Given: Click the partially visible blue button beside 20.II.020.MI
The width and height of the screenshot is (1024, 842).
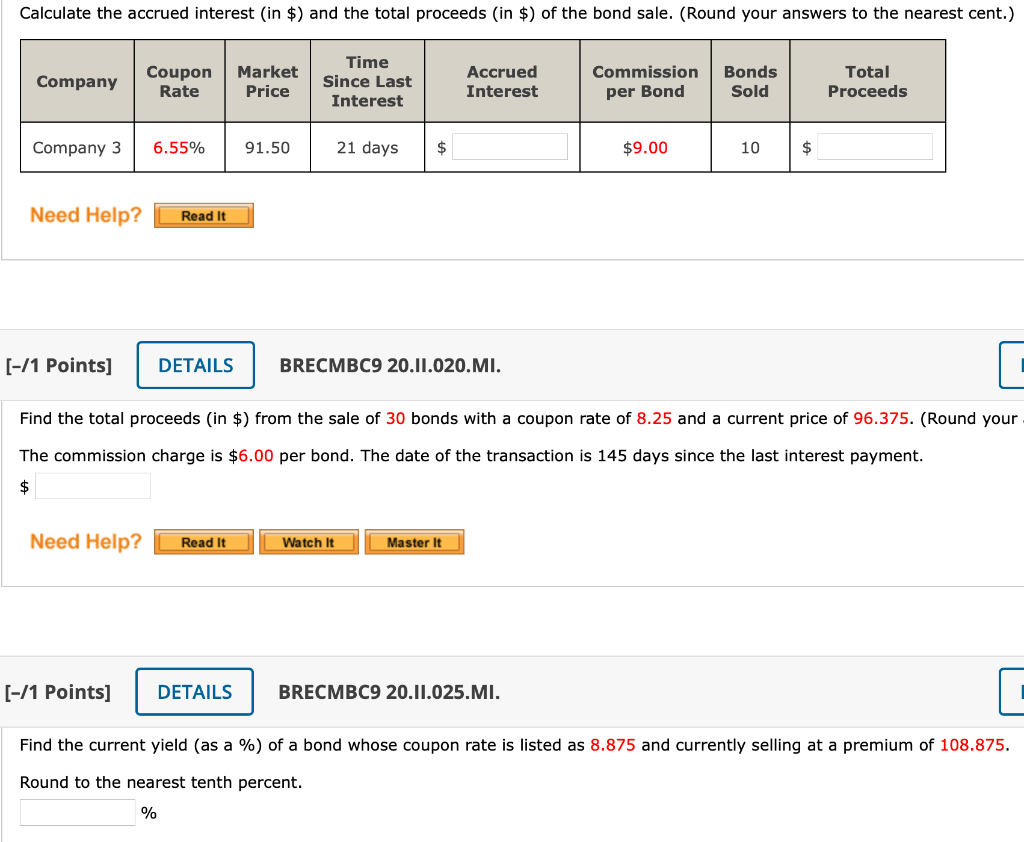Looking at the screenshot, I should click(1013, 365).
